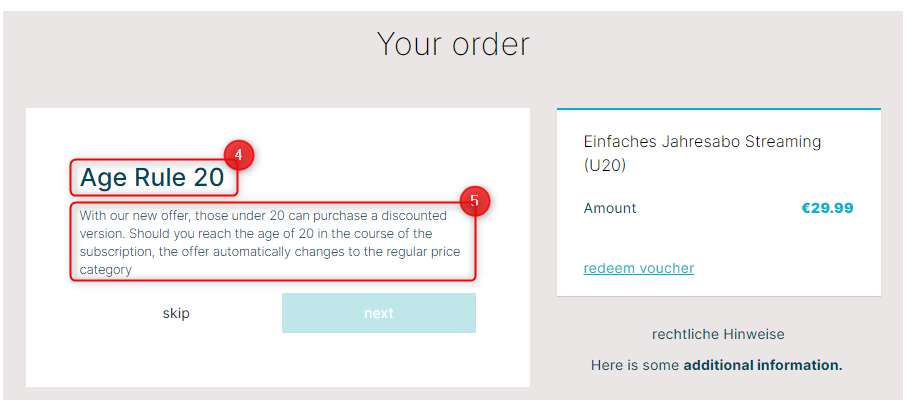
Task: Click the blue top border of the order summary
Action: tap(719, 109)
